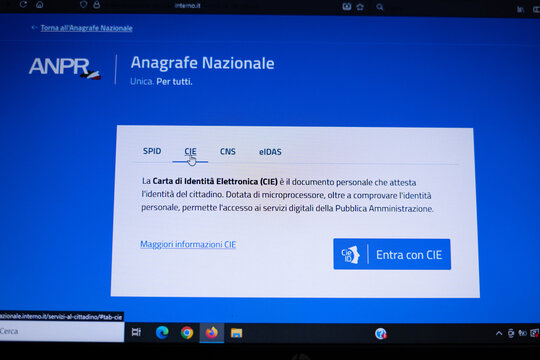Viewport: 540px width, 360px height.
Task: Expand the system tray hidden icons arrow
Action: coord(499,333)
